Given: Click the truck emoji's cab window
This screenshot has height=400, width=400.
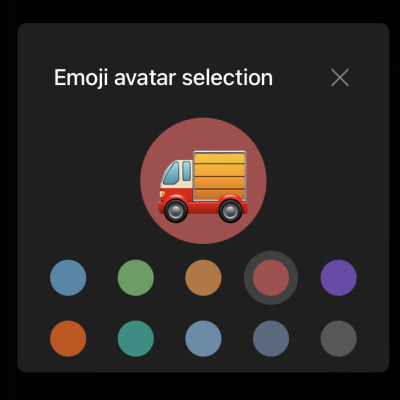Looking at the screenshot, I should tap(172, 173).
